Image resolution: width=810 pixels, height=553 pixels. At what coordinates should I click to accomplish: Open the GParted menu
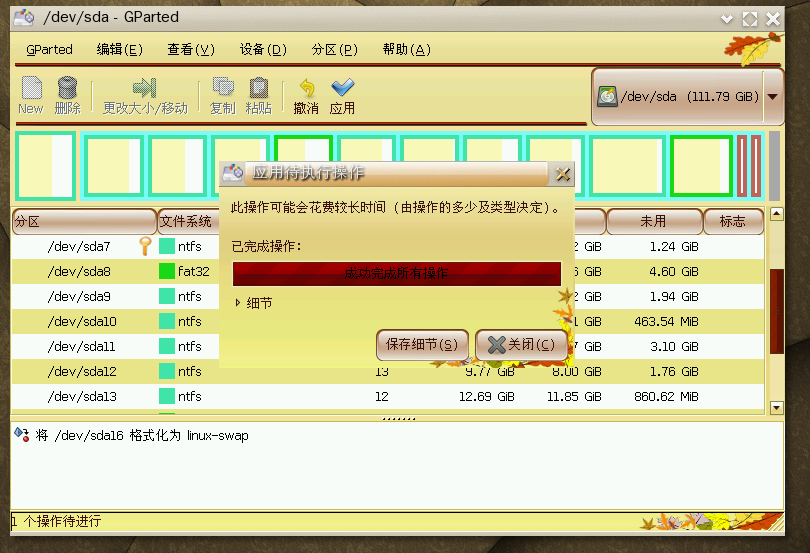pyautogui.click(x=49, y=50)
